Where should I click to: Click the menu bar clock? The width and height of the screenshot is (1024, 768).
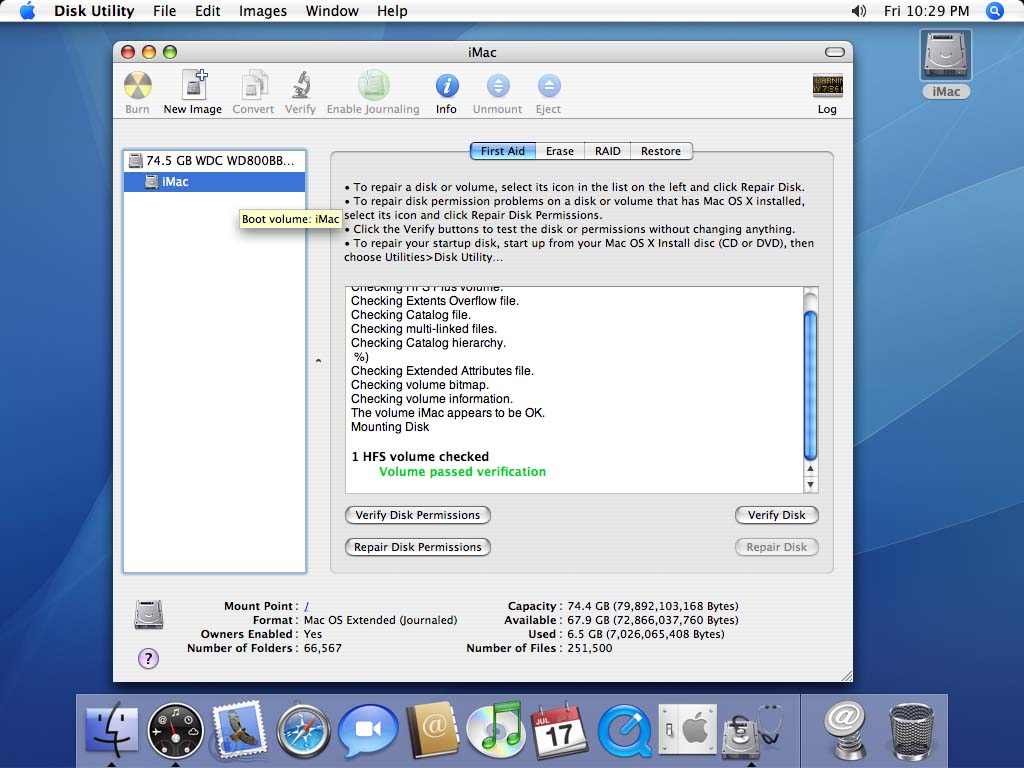click(x=926, y=11)
